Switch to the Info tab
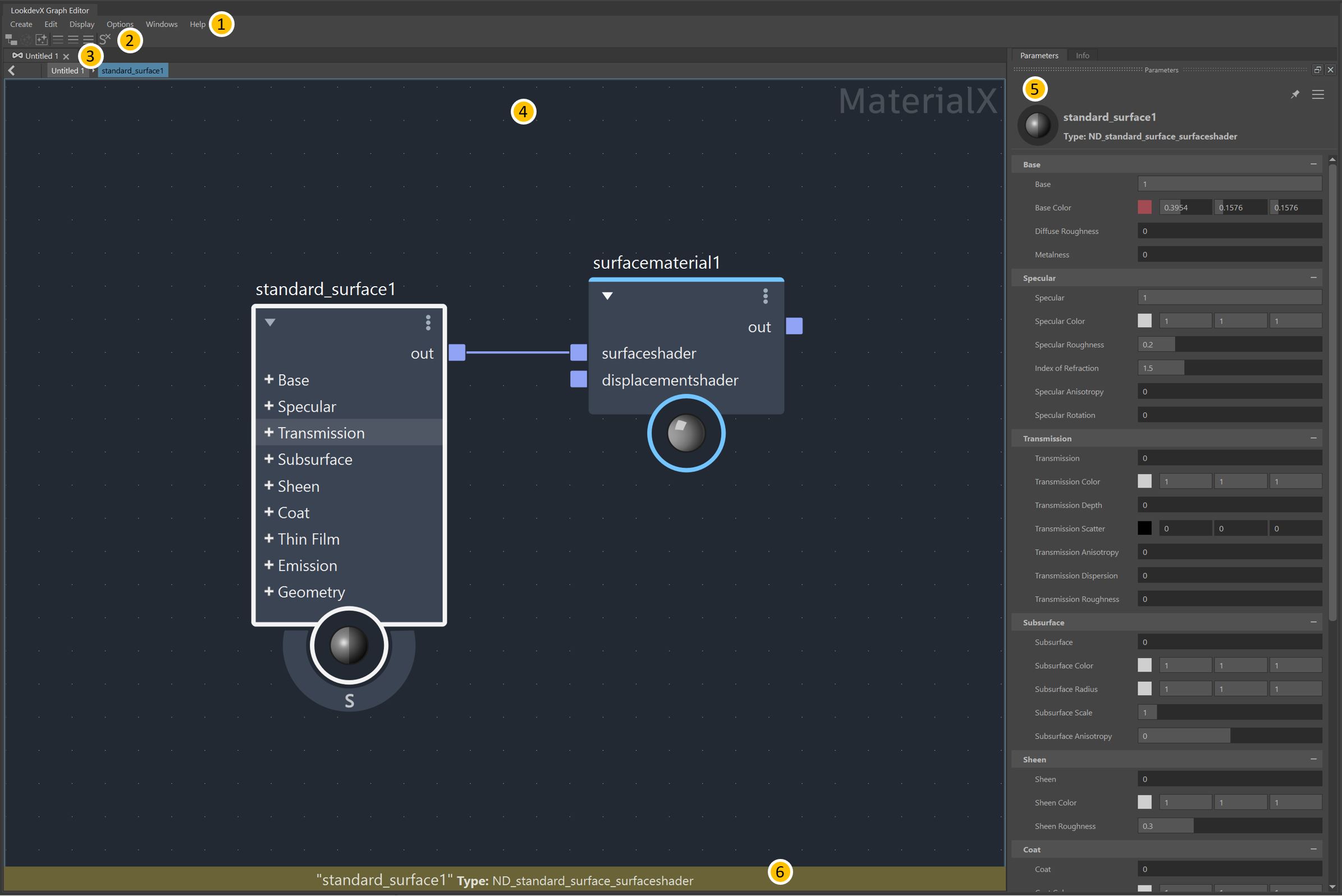This screenshot has height=896, width=1342. tap(1082, 56)
